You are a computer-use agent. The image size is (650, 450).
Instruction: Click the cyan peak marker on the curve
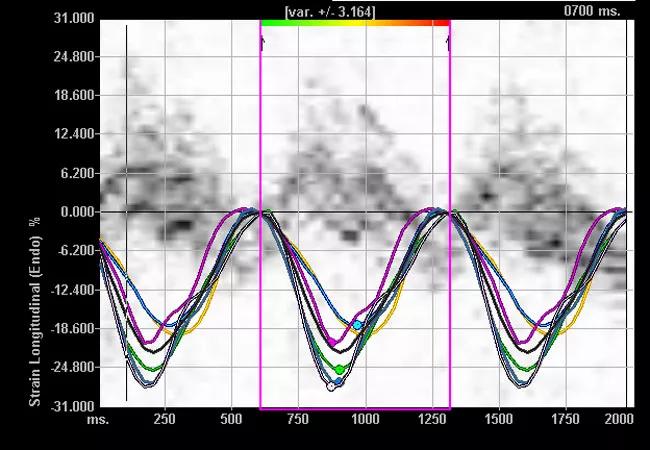pyautogui.click(x=357, y=326)
